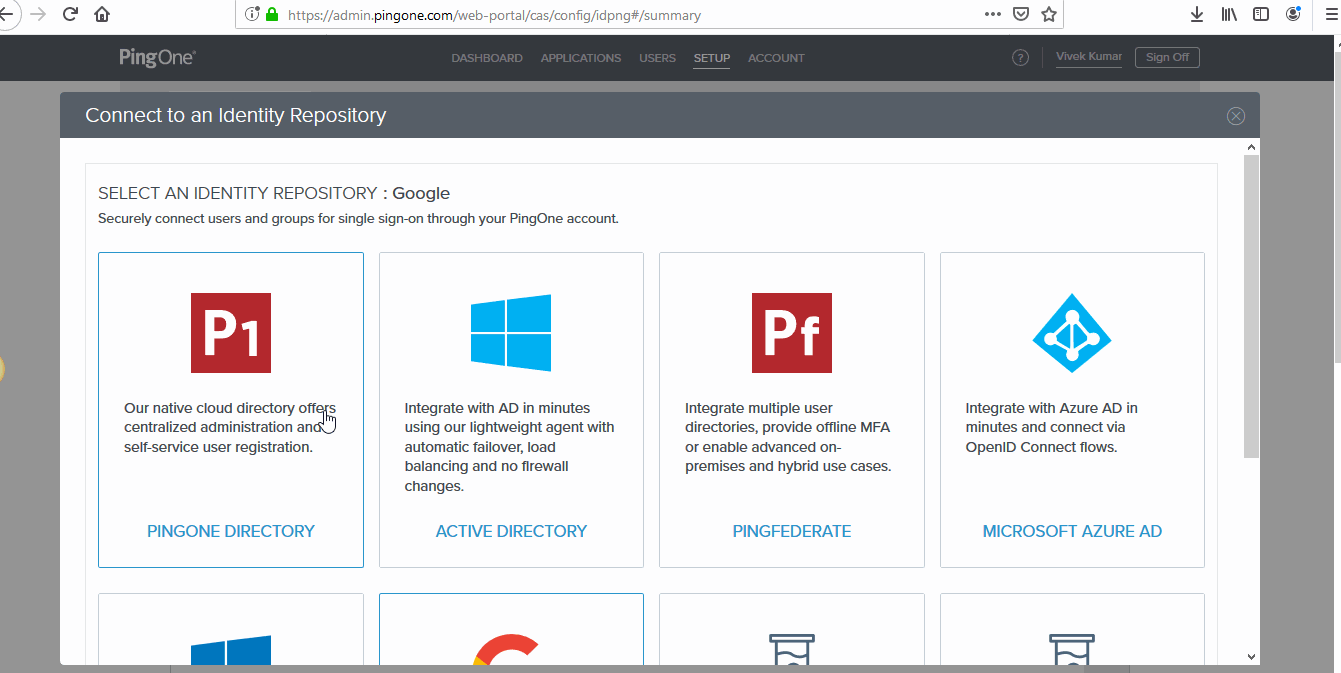
Task: Select the PINGONE DIRECTORY link
Action: pos(231,531)
